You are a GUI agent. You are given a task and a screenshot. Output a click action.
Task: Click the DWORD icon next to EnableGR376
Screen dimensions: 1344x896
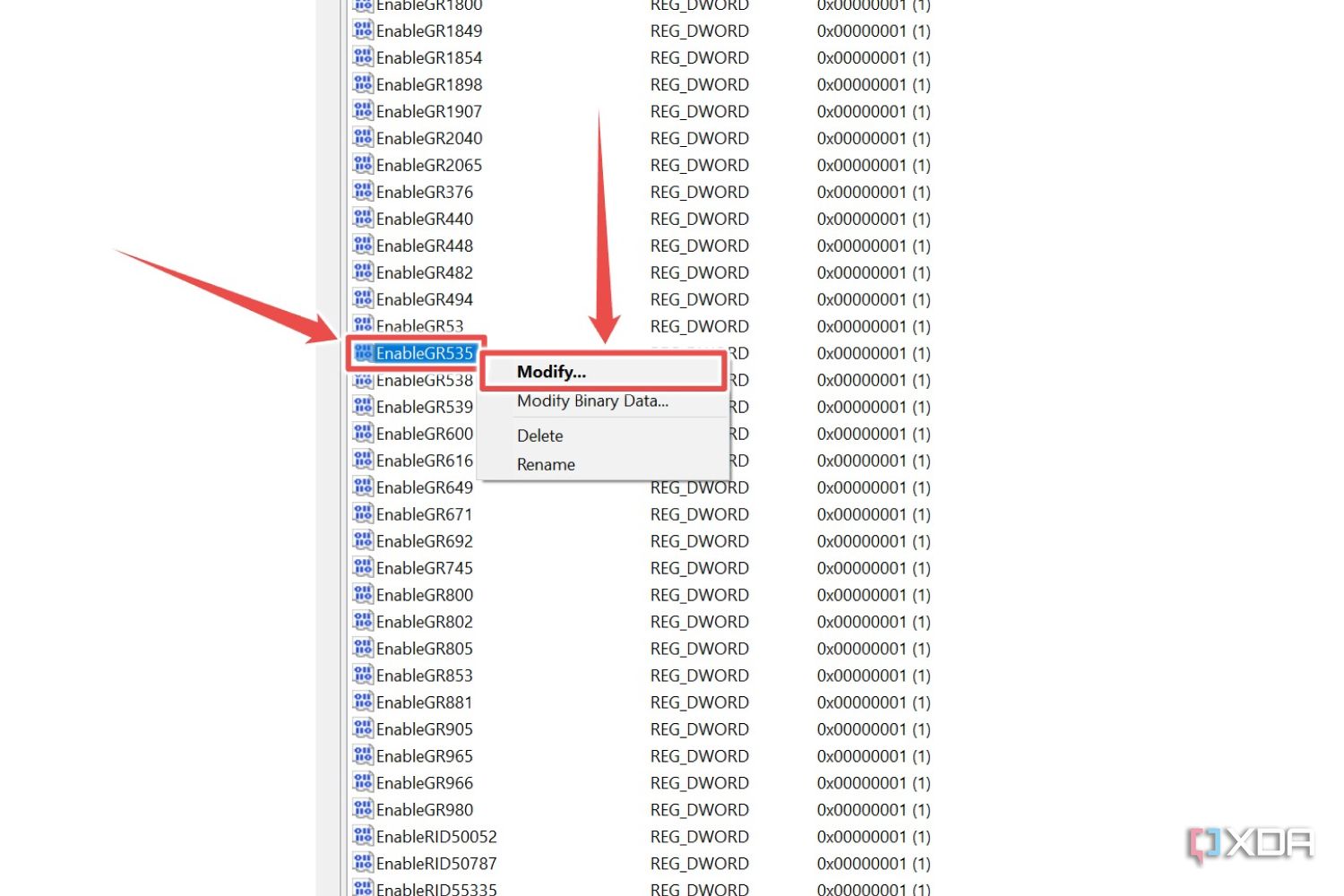point(363,191)
